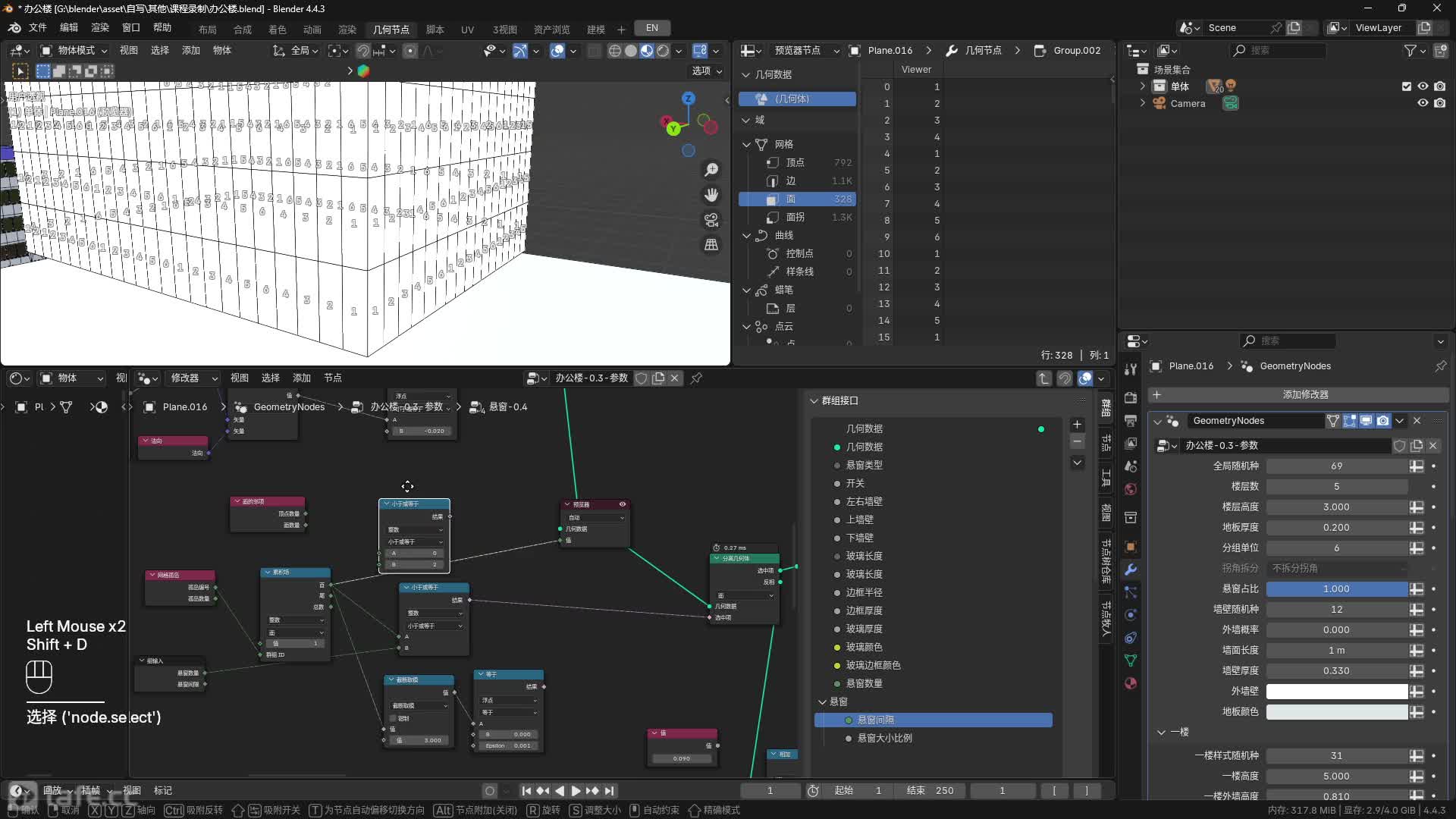The height and width of the screenshot is (819, 1456).
Task: Toggle modifier show in render
Action: (1382, 421)
